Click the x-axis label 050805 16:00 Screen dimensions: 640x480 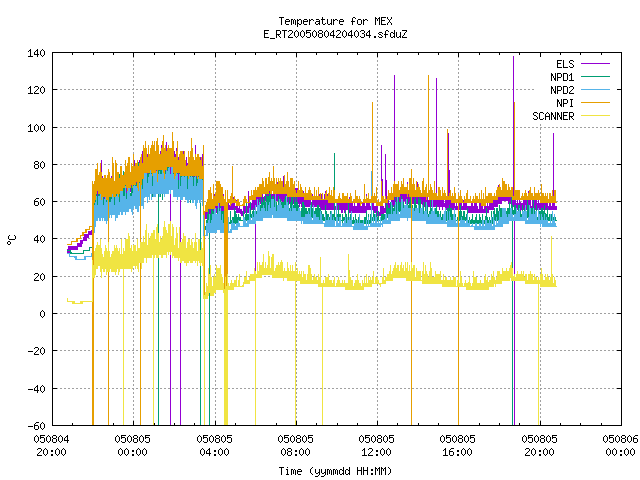(458, 446)
